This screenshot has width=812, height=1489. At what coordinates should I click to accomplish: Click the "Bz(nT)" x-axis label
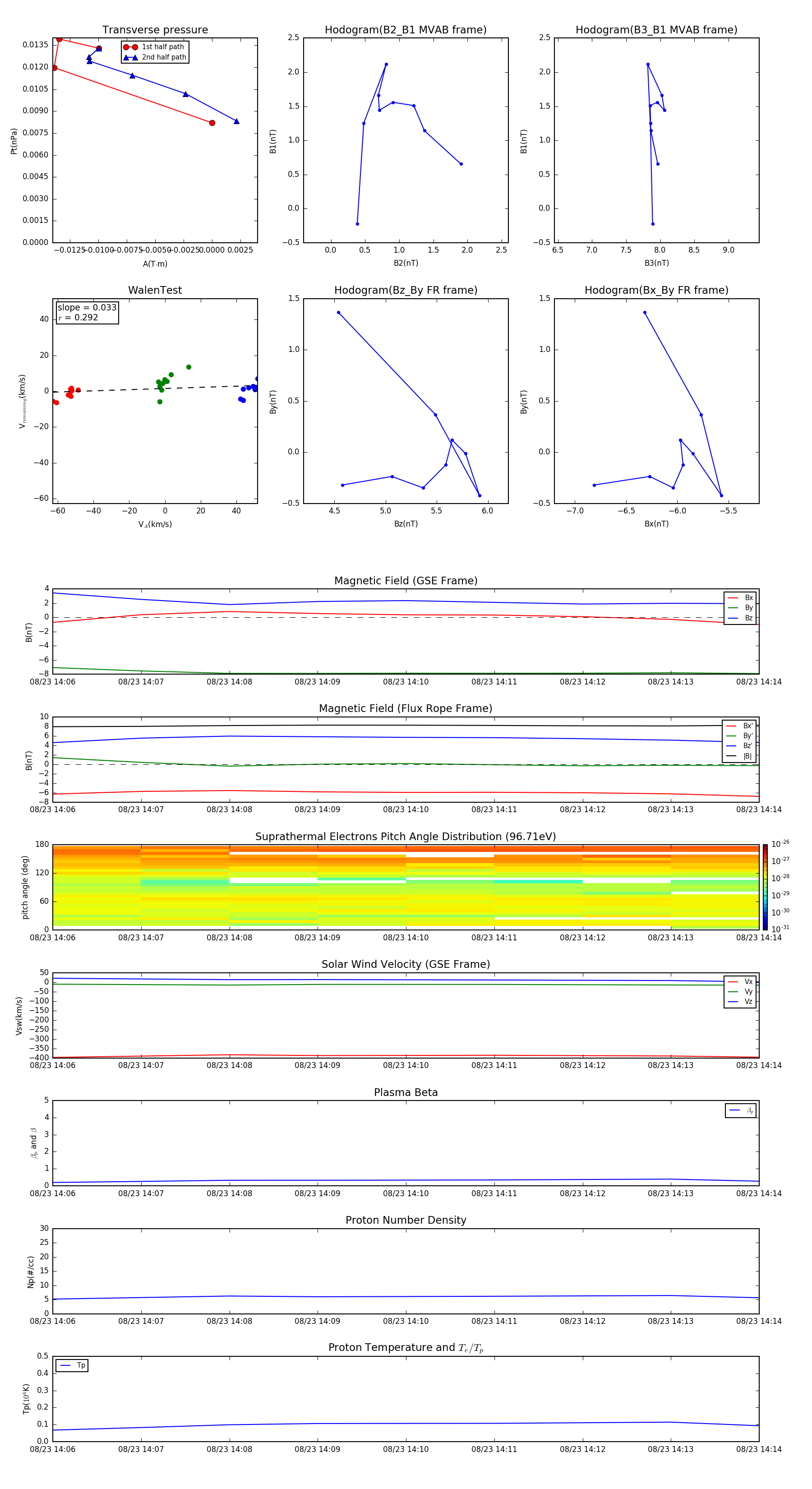(406, 524)
